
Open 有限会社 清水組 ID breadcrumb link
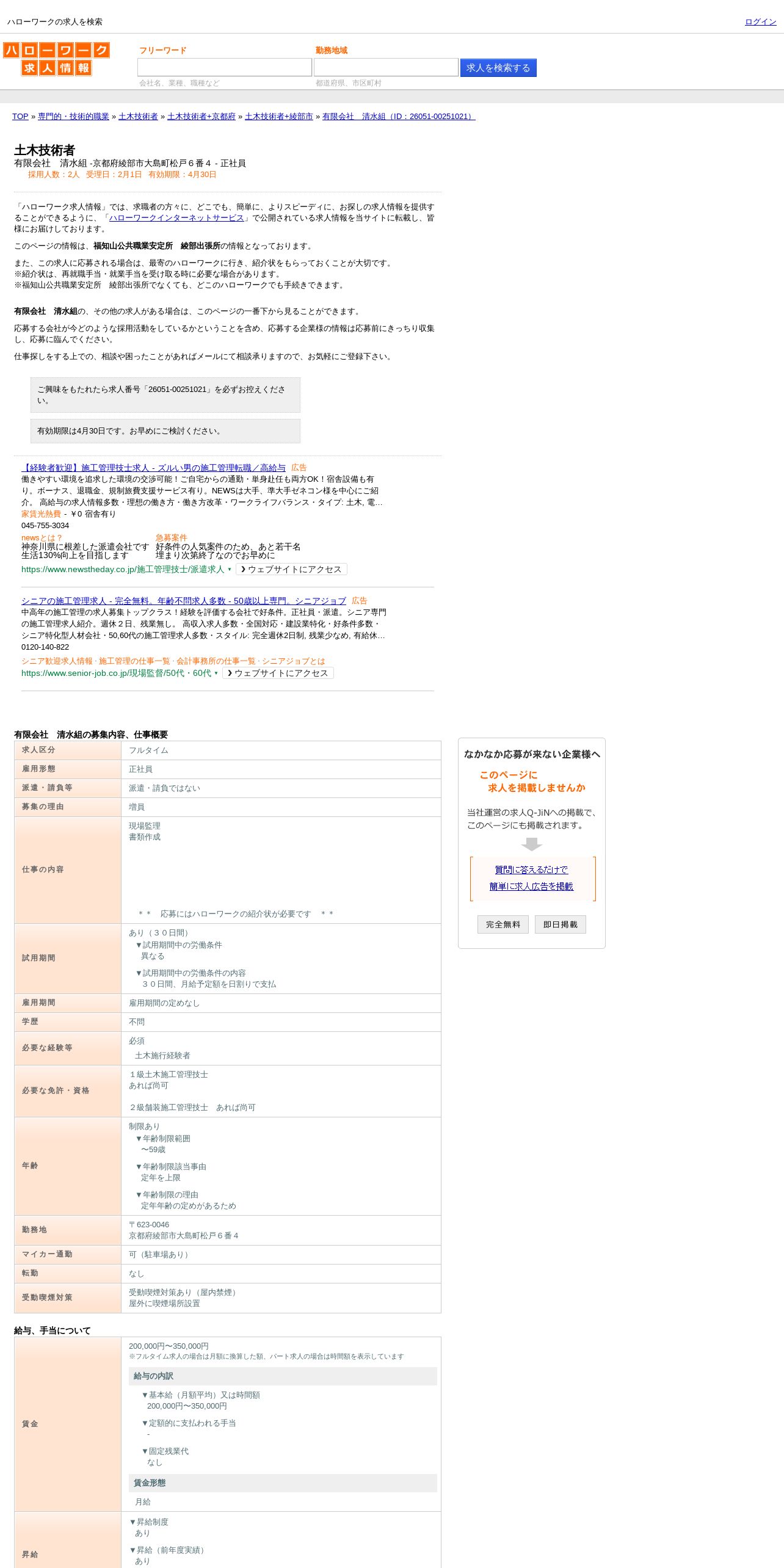[x=399, y=117]
